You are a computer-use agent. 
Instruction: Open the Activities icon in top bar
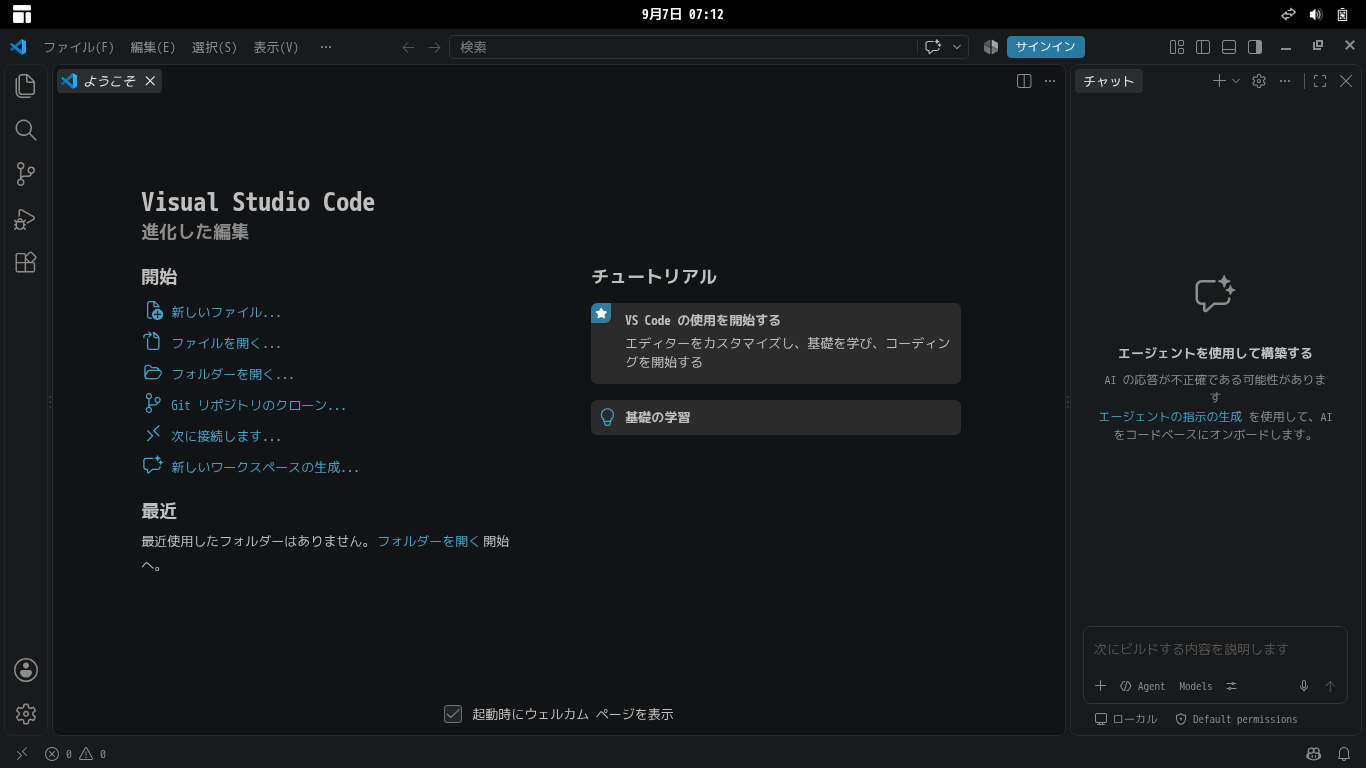(22, 14)
